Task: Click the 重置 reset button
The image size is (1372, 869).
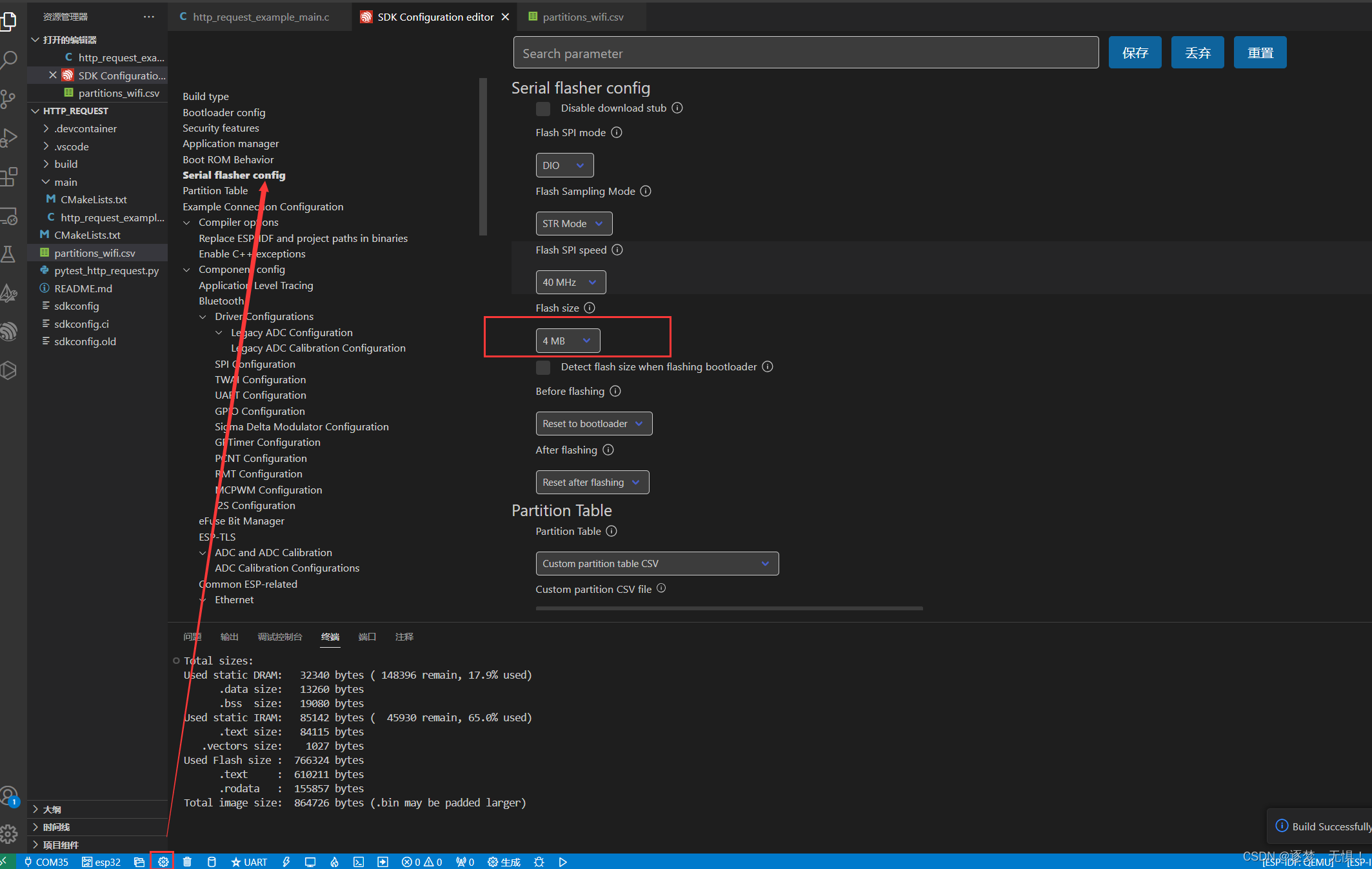Action: coord(1260,53)
